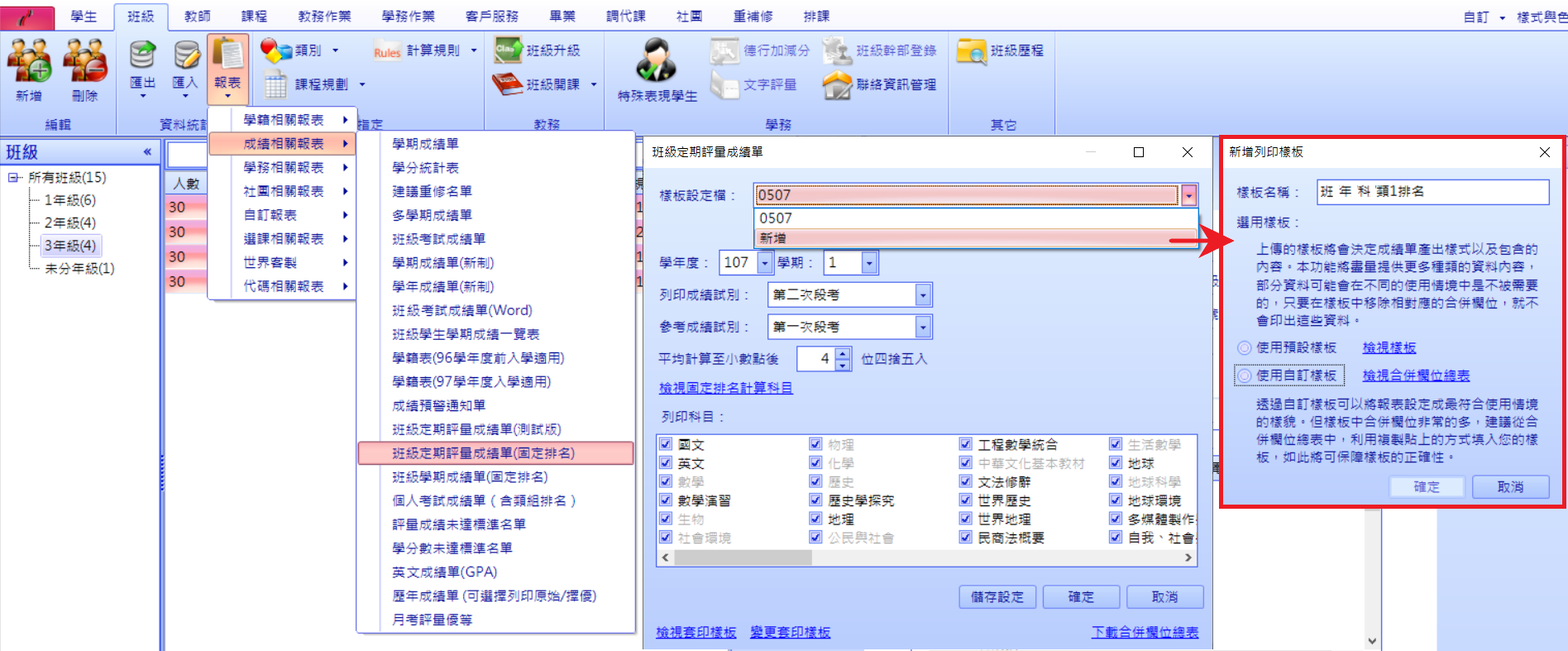Toggle the 世界歷史 checkbox

(x=966, y=500)
